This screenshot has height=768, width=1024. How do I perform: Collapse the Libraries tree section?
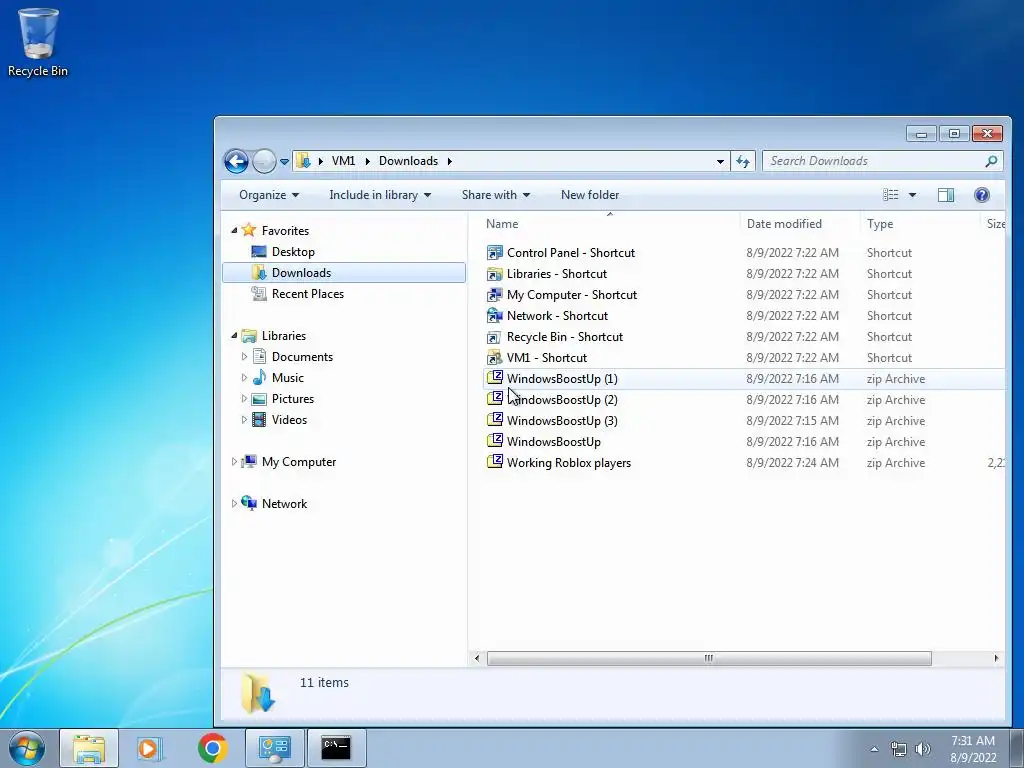[234, 336]
